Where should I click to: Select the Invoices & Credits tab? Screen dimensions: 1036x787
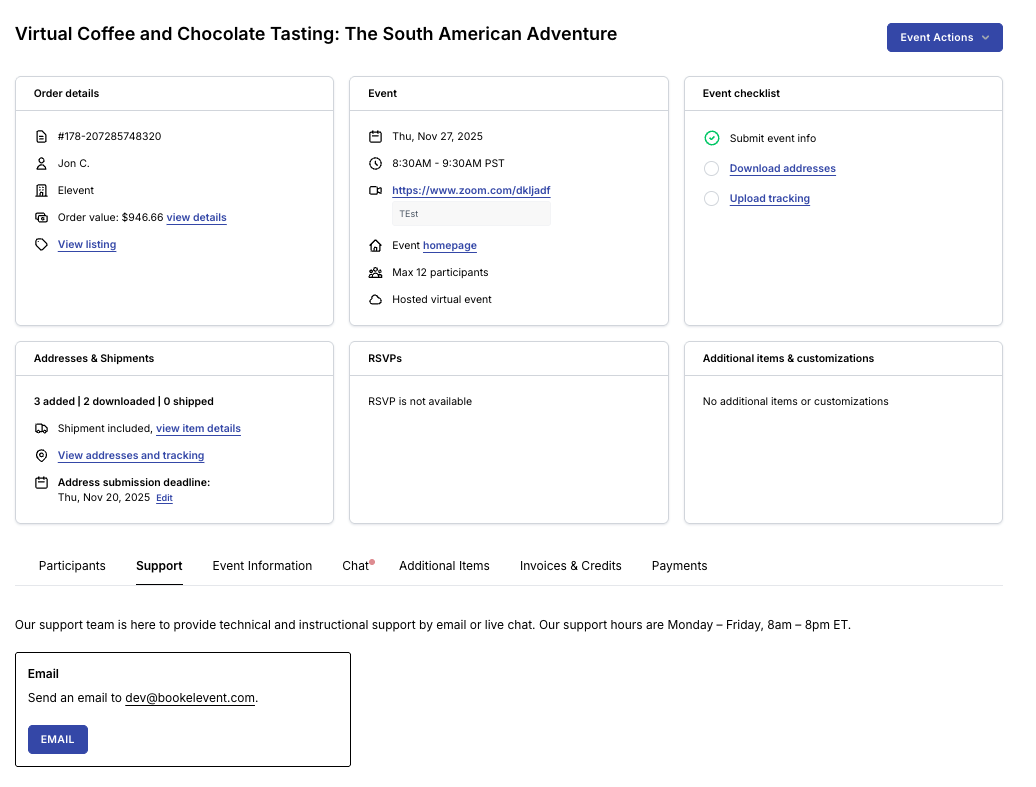coord(570,566)
